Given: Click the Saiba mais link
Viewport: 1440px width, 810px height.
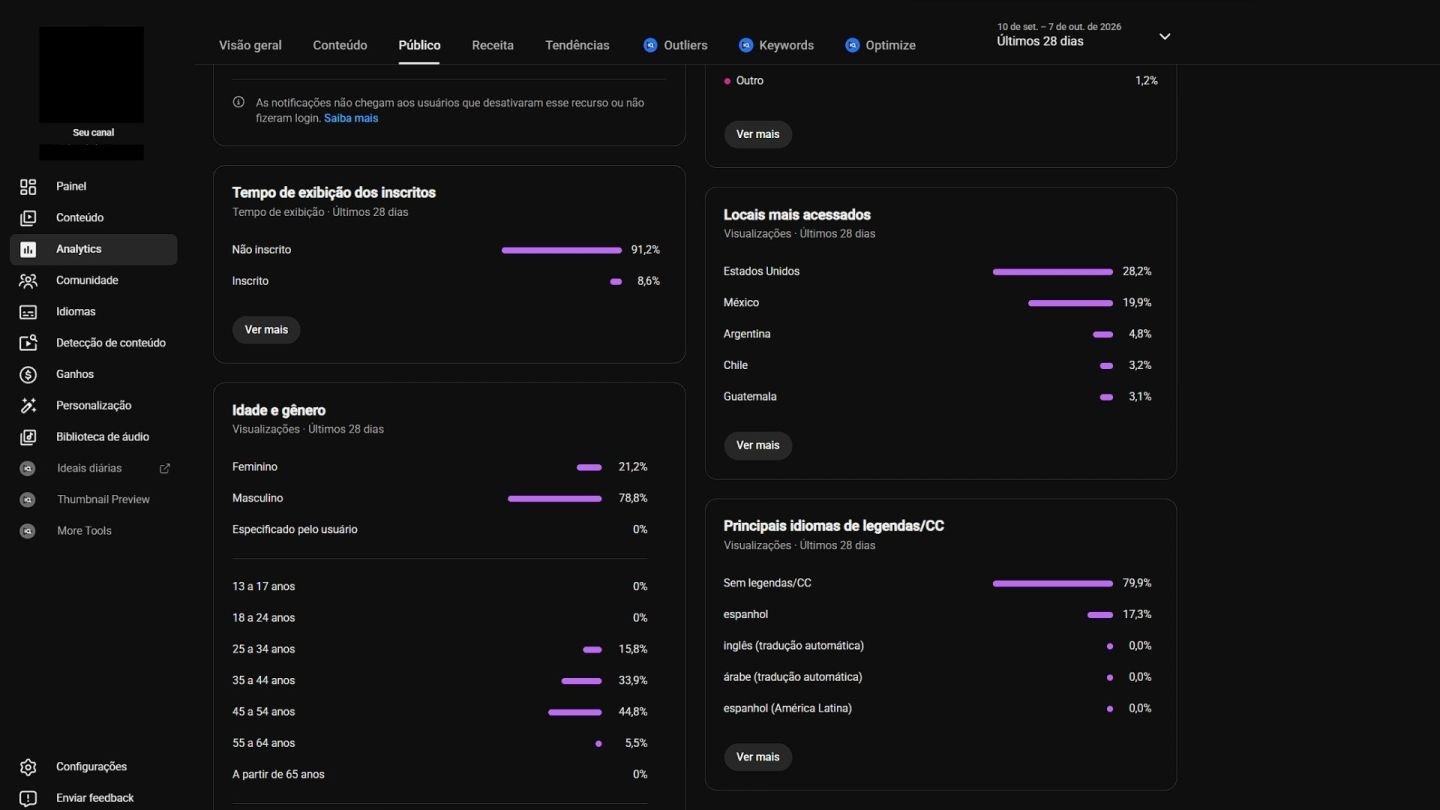Looking at the screenshot, I should [x=351, y=118].
